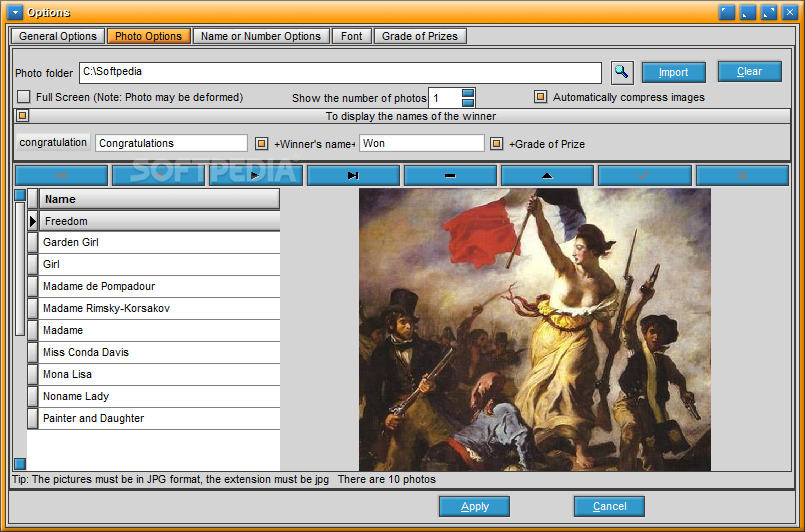
Task: Switch to Name or Number Options tab
Action: tap(261, 36)
